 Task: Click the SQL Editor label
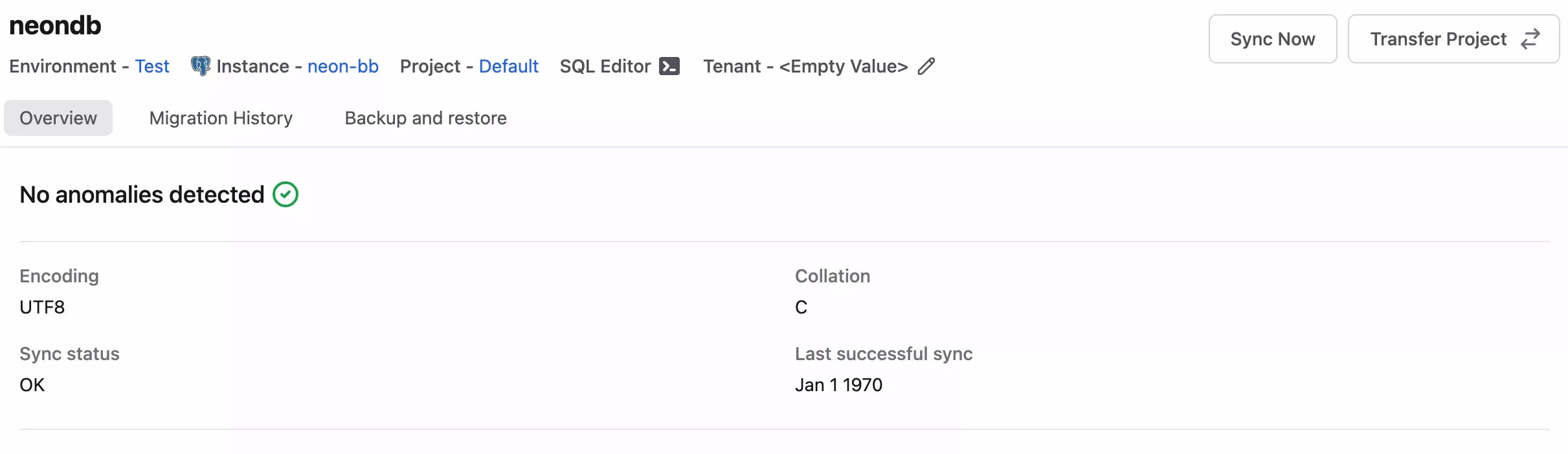[x=605, y=66]
